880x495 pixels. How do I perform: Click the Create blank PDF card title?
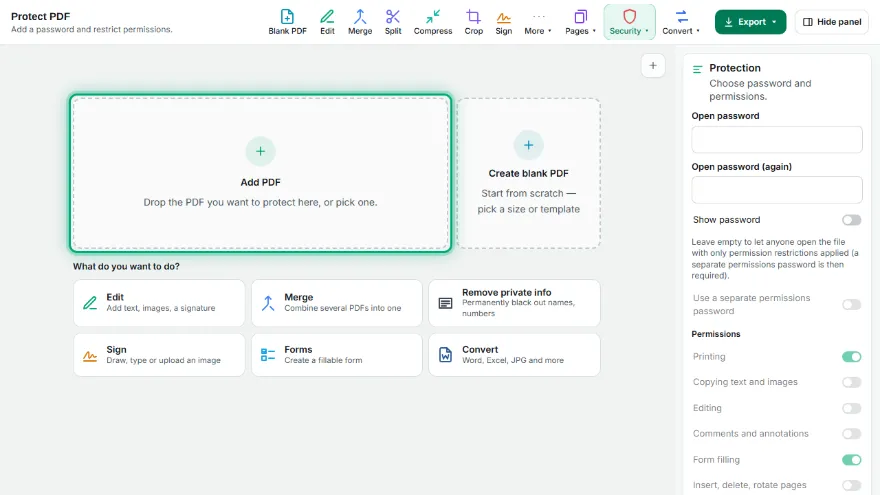528,173
